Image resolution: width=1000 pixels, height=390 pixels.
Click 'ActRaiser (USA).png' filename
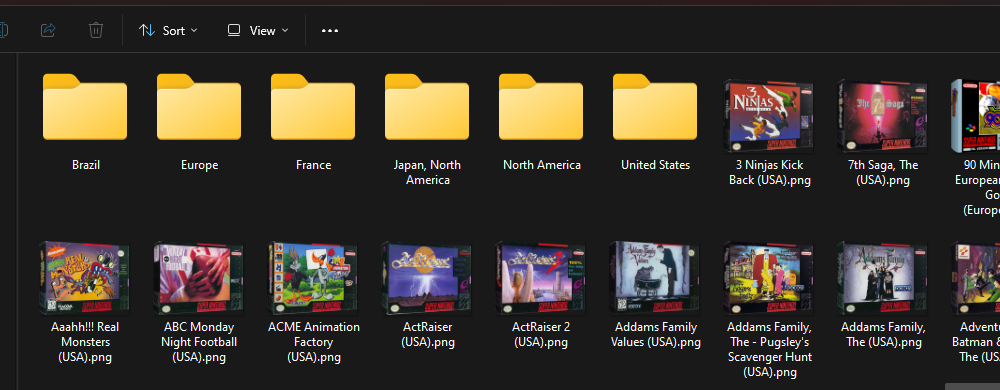427,335
